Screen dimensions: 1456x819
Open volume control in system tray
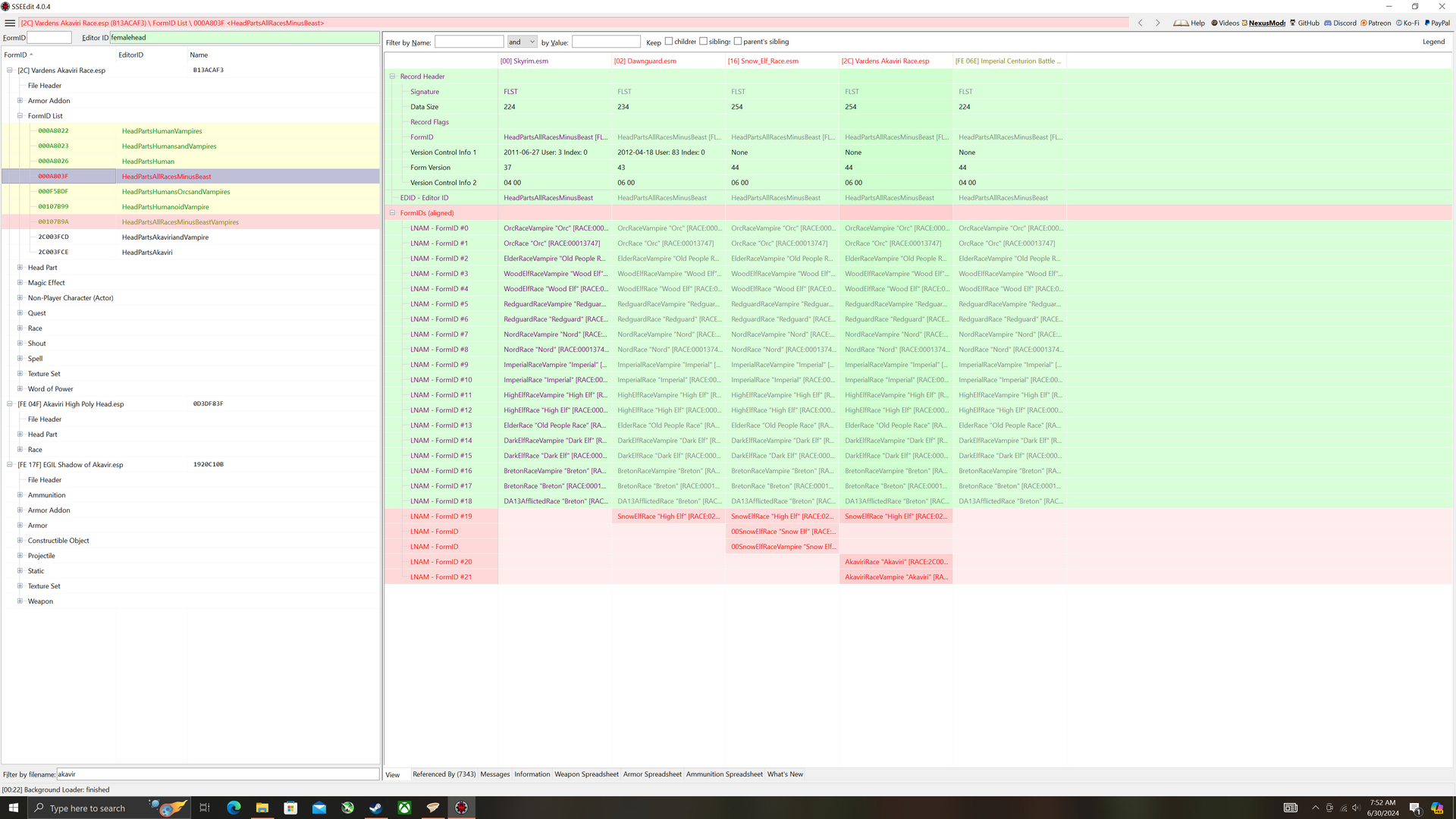point(1356,808)
